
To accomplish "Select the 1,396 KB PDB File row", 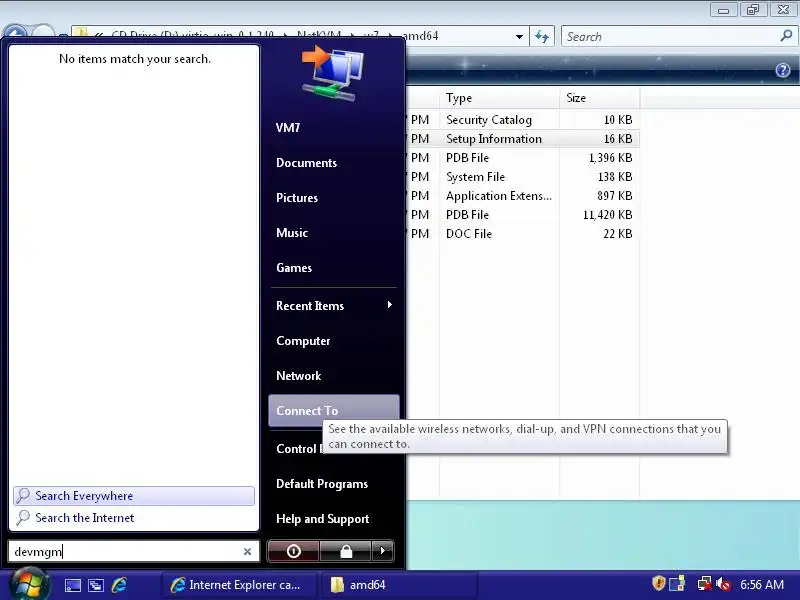I will (x=522, y=158).
